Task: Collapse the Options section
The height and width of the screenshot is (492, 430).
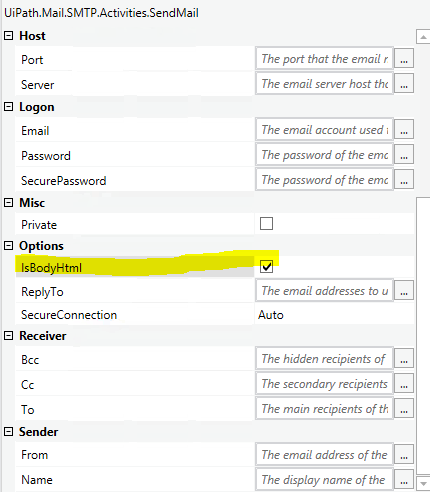Action: 8,246
